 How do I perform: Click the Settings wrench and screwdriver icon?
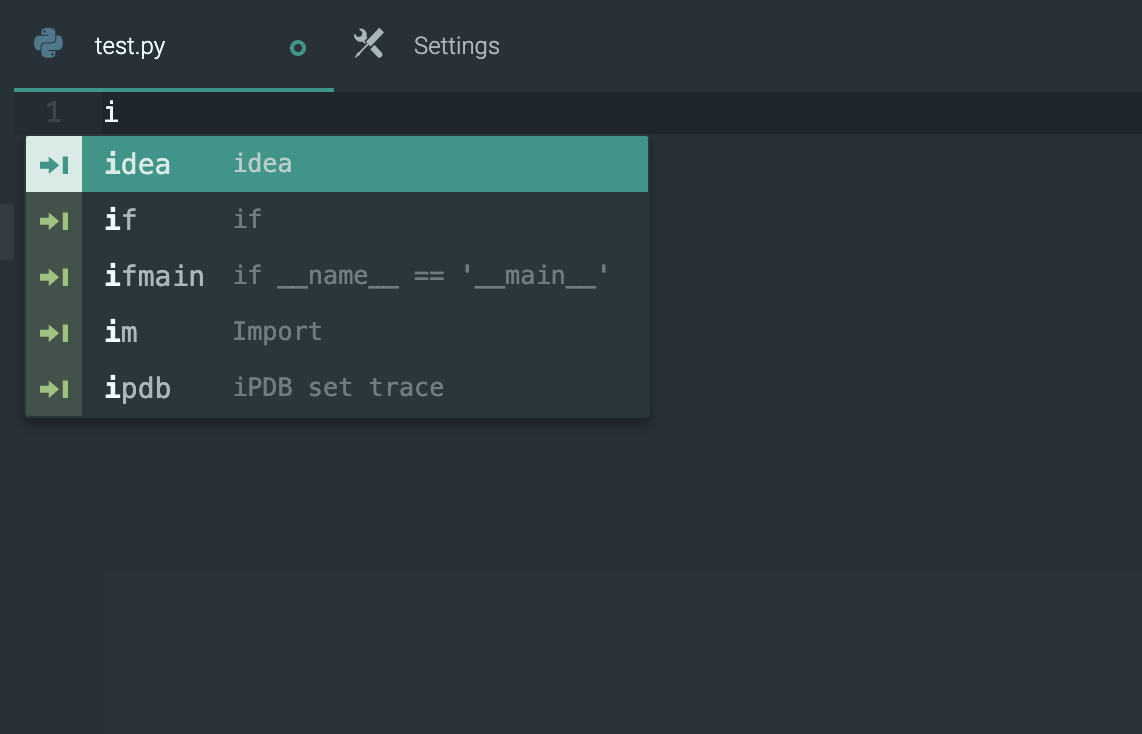pos(369,44)
